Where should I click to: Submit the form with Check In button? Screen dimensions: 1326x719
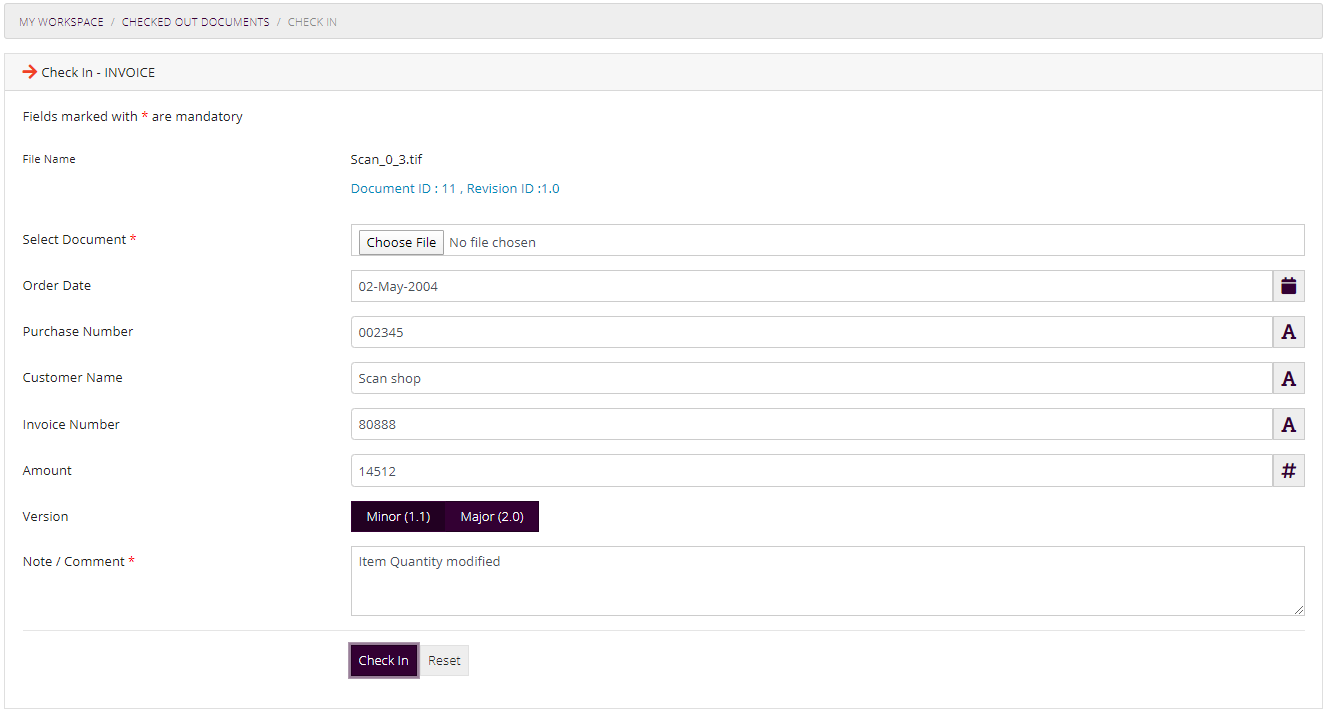click(x=383, y=661)
